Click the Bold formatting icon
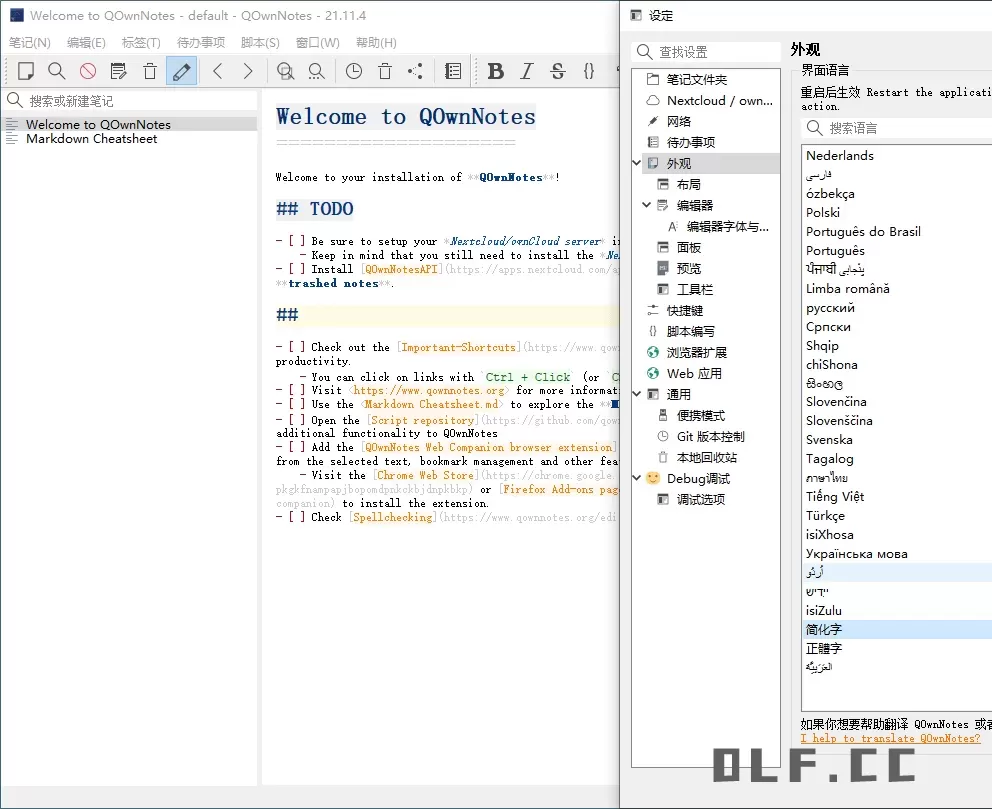 [495, 72]
